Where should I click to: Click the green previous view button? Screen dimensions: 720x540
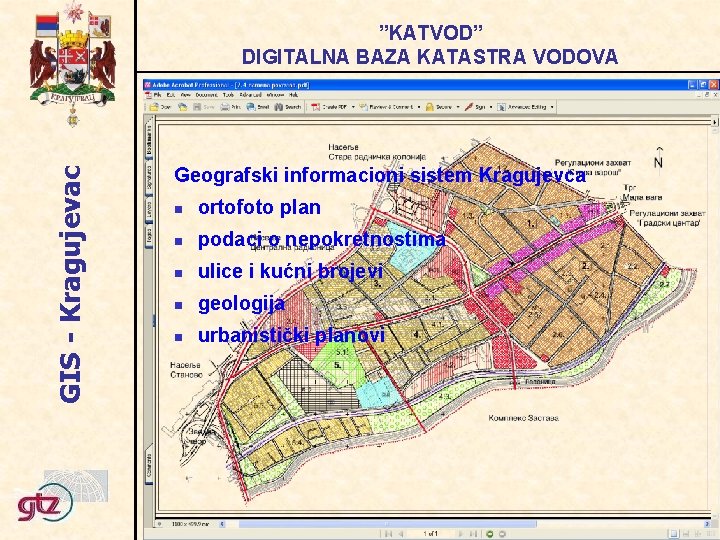(489, 534)
